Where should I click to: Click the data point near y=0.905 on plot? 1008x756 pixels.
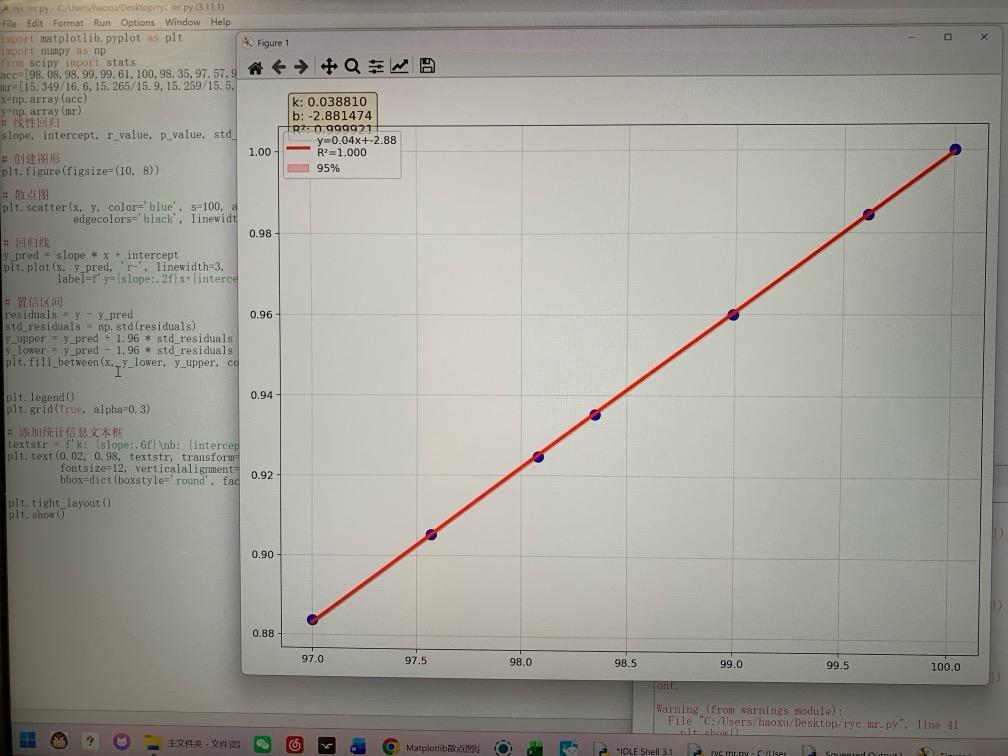click(431, 534)
